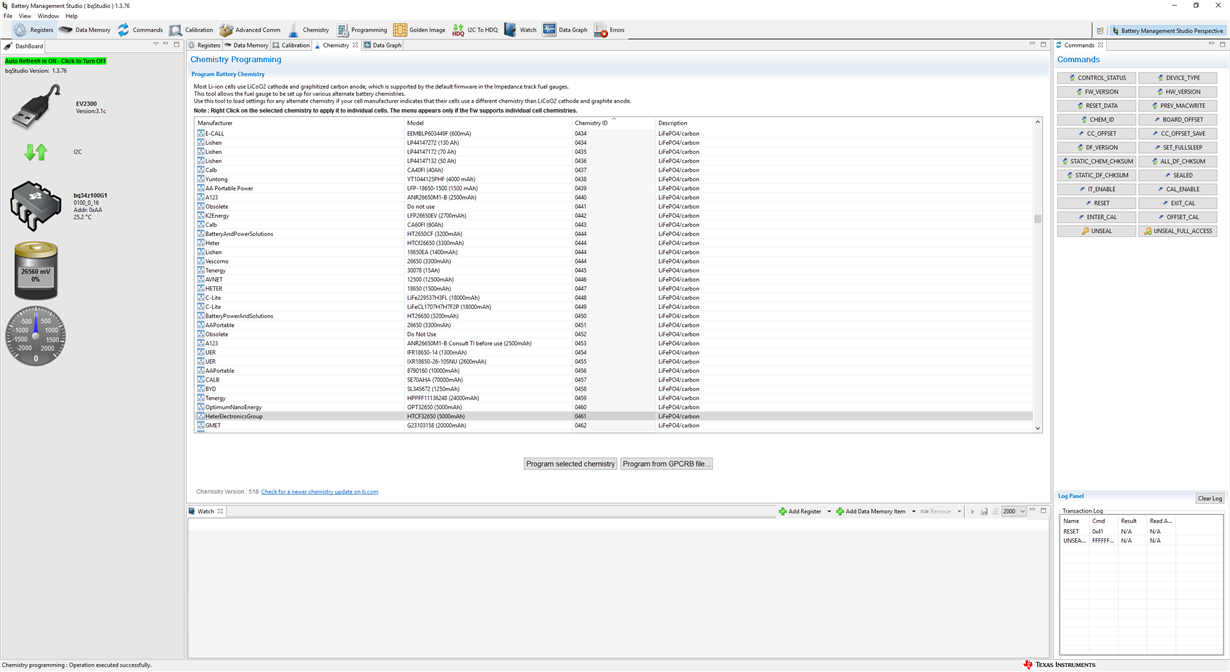This screenshot has width=1230, height=672.
Task: Switch to the Data Memory tab
Action: pyautogui.click(x=246, y=45)
